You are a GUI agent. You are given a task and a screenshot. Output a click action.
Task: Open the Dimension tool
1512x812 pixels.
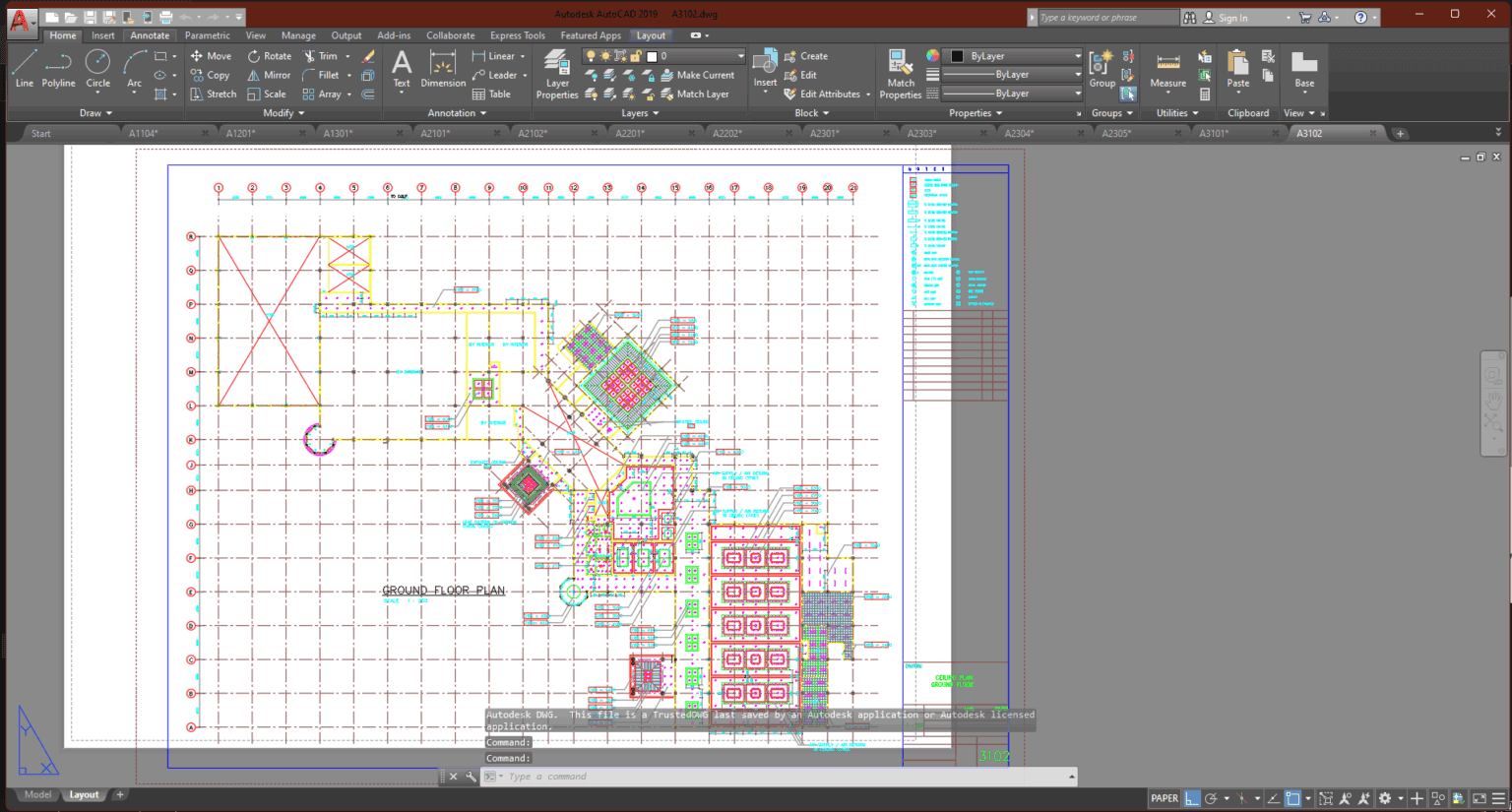click(442, 69)
